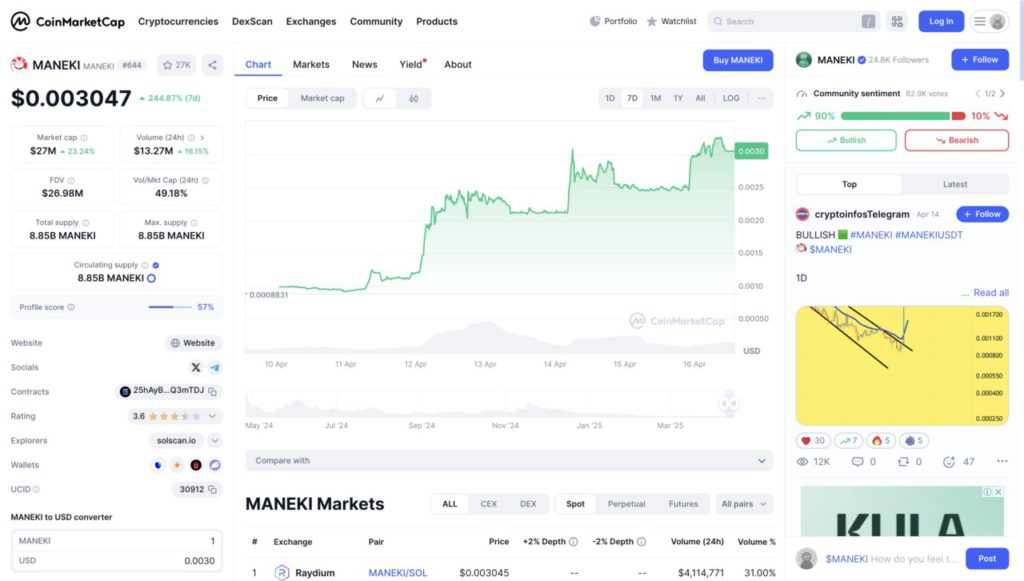Open the All pairs dropdown filter

click(745, 504)
